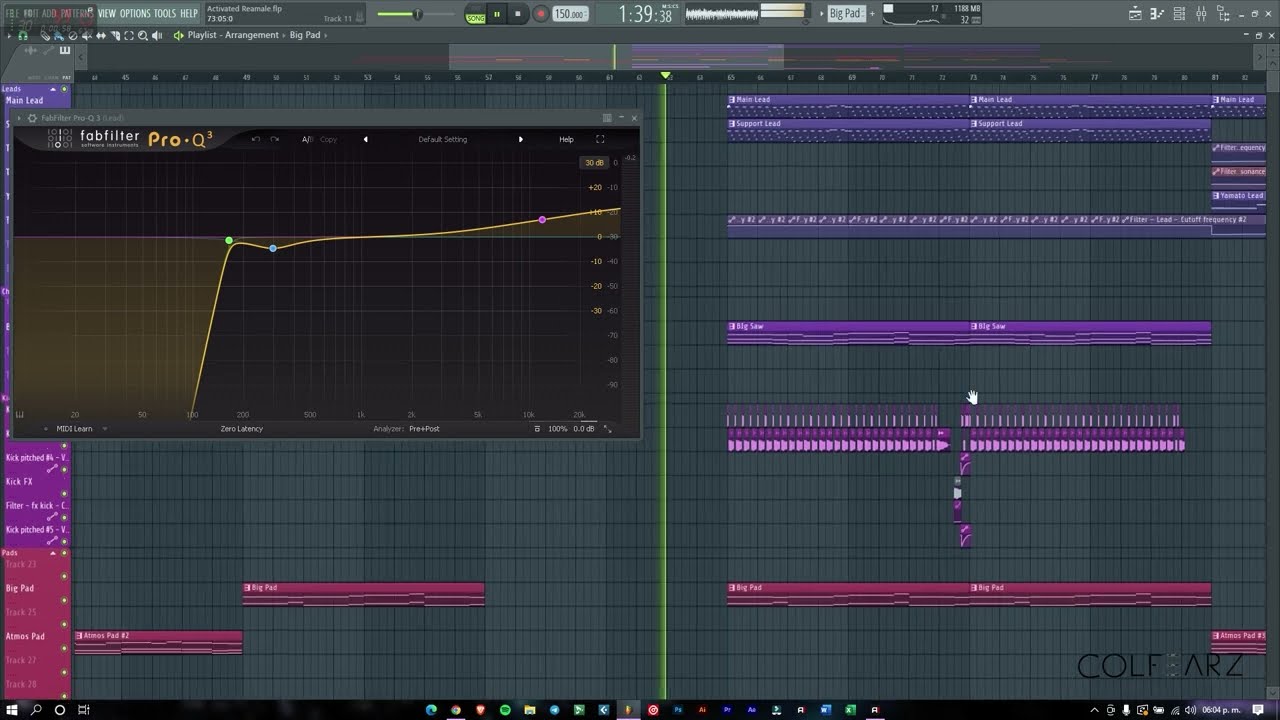The height and width of the screenshot is (720, 1280).
Task: Open Excel from the taskbar
Action: pos(851,710)
